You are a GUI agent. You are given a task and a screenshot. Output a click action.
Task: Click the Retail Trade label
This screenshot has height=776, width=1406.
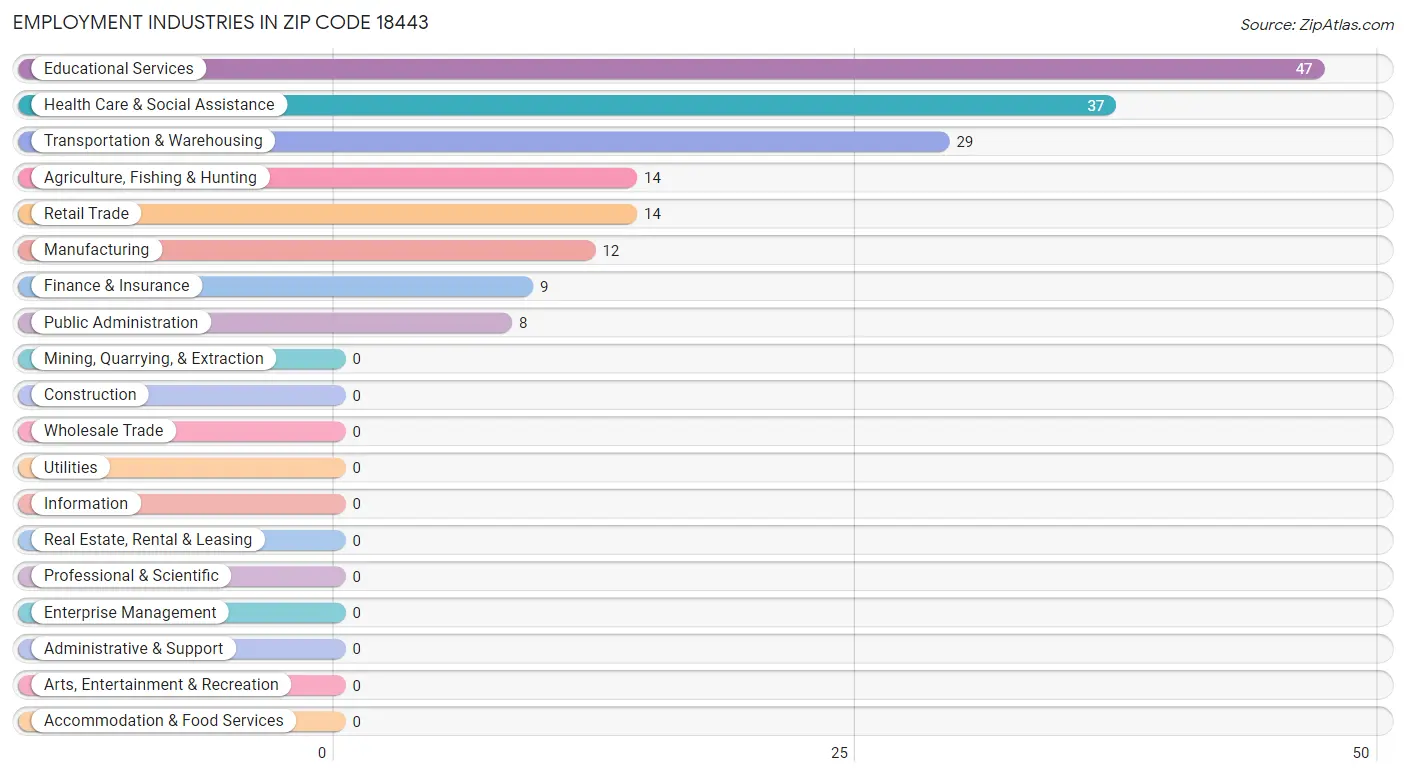(86, 214)
